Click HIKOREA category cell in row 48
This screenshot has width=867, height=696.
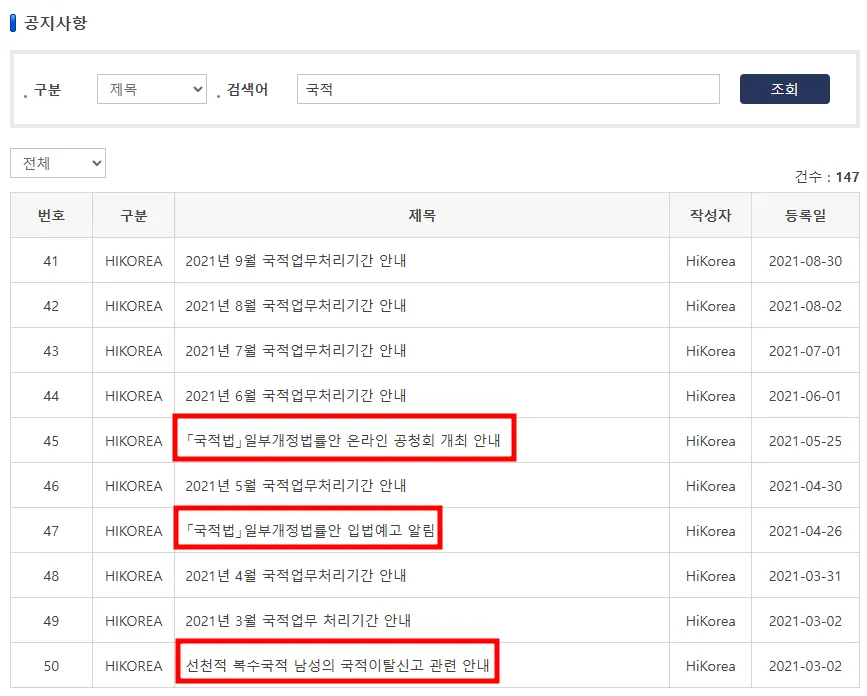(x=134, y=577)
